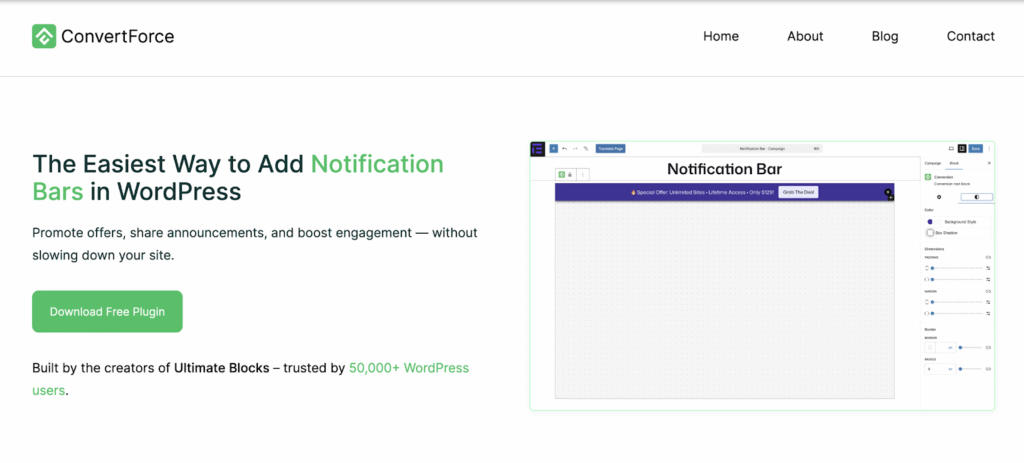Click the document overview icon by Translate Page
Screen dimensions: 1024x463
tap(586, 149)
